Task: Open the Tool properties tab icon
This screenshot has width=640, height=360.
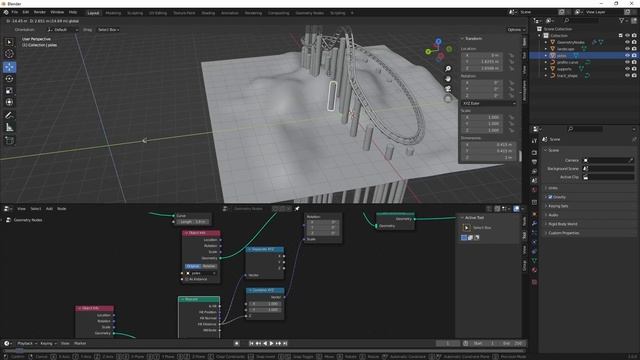Action: click(x=534, y=141)
